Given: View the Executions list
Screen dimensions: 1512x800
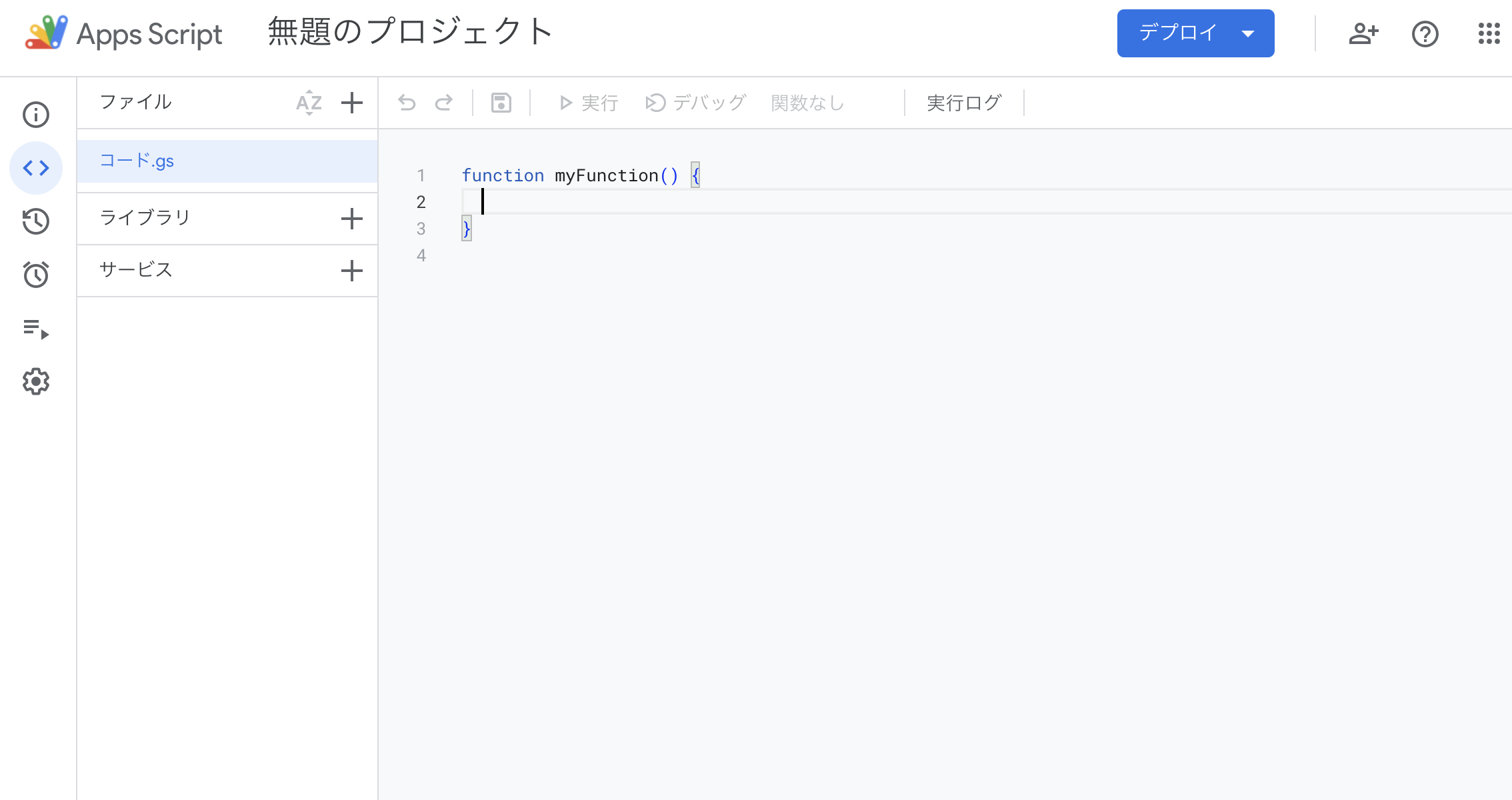Looking at the screenshot, I should pyautogui.click(x=36, y=328).
